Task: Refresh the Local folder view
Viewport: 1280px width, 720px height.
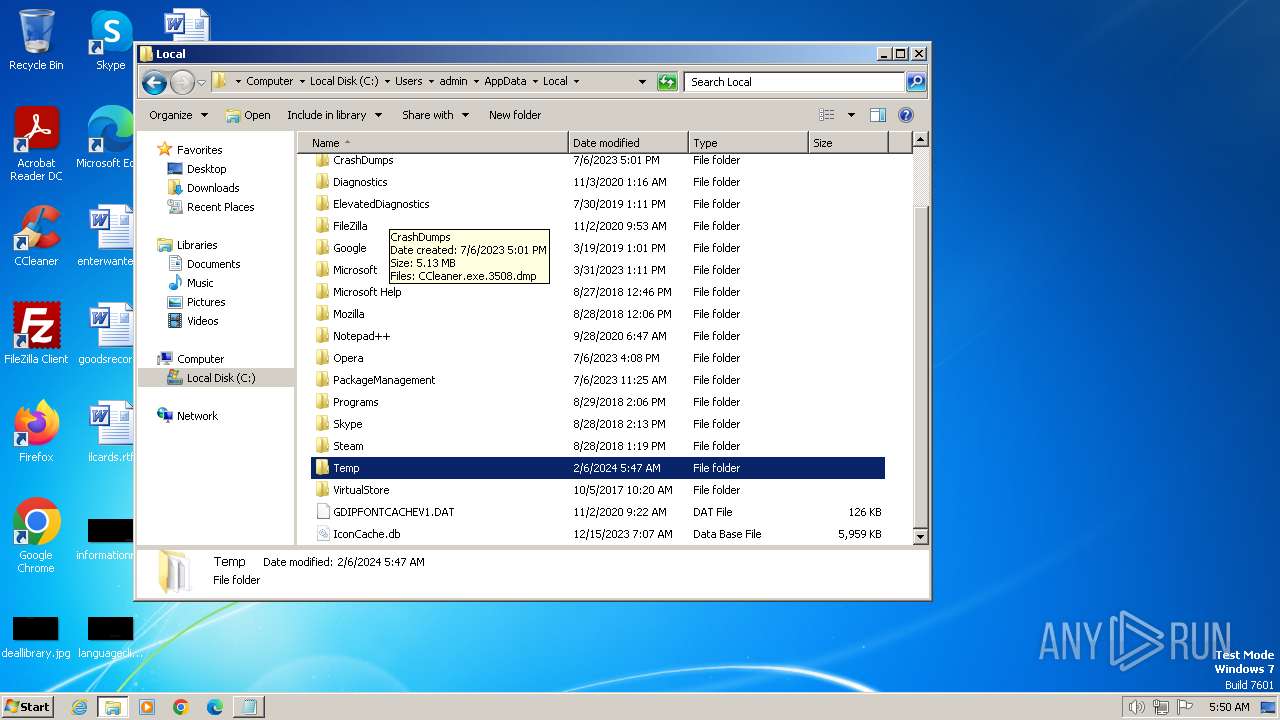Action: click(667, 82)
